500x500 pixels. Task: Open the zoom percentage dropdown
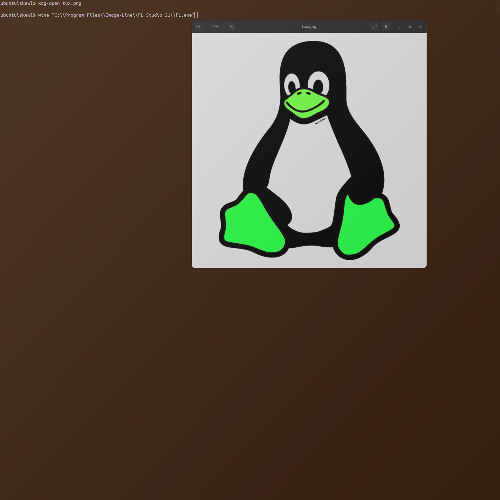click(x=217, y=27)
